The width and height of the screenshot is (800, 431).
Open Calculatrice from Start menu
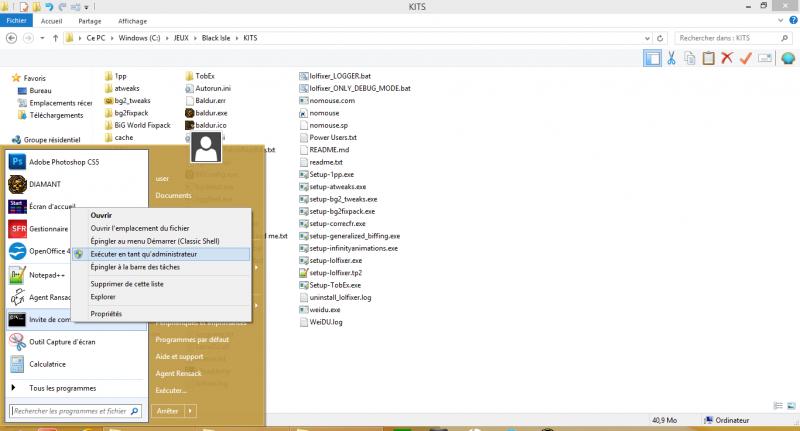[77, 364]
